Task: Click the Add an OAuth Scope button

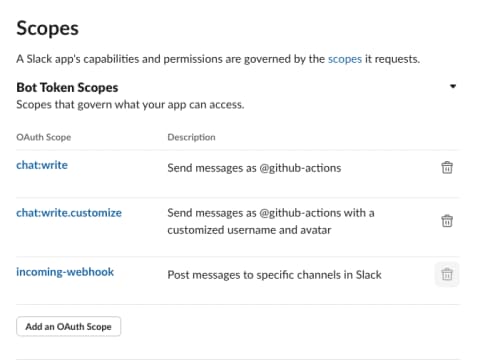Action: pos(68,326)
